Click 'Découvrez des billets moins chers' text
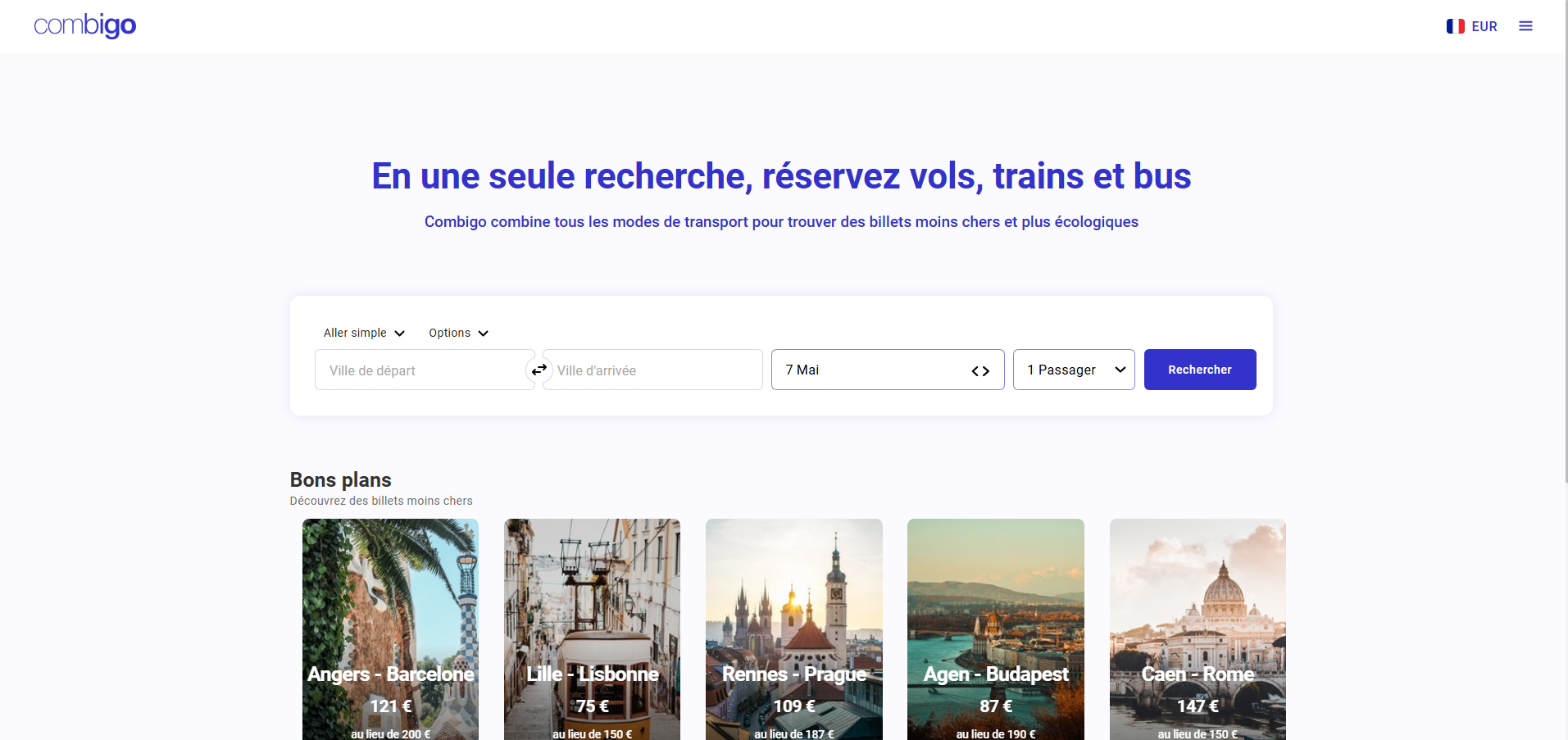The height and width of the screenshot is (740, 1568). coord(381,501)
